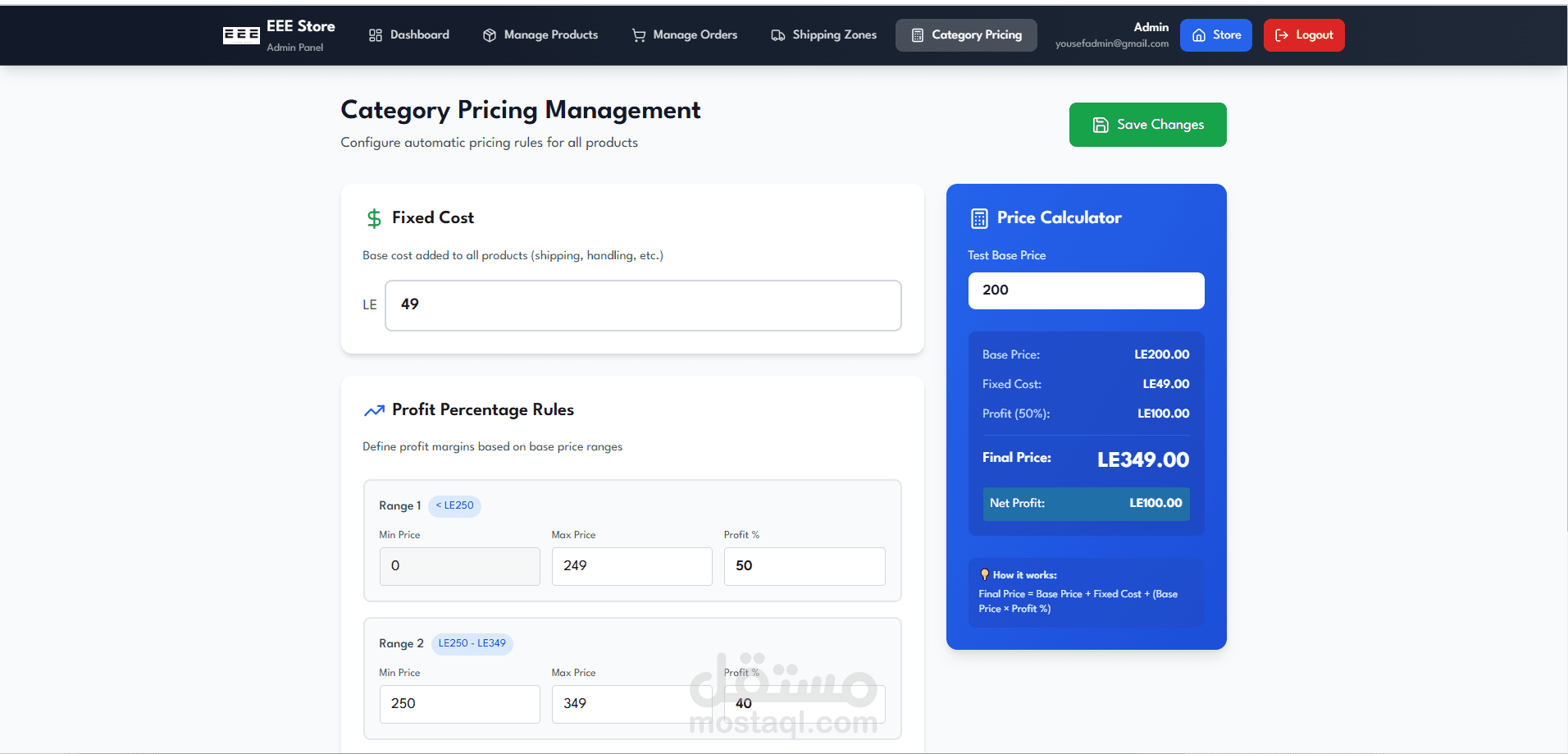Click the Test Base Price field
The height and width of the screenshot is (754, 1568).
coord(1087,290)
